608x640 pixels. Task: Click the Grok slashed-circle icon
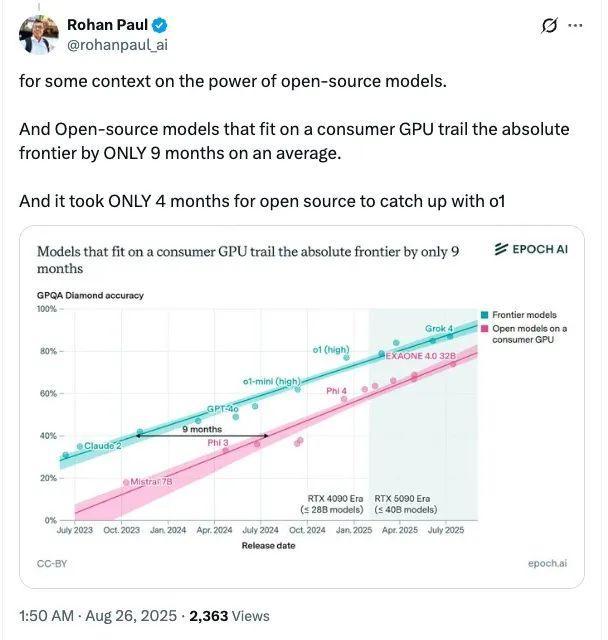click(x=547, y=27)
